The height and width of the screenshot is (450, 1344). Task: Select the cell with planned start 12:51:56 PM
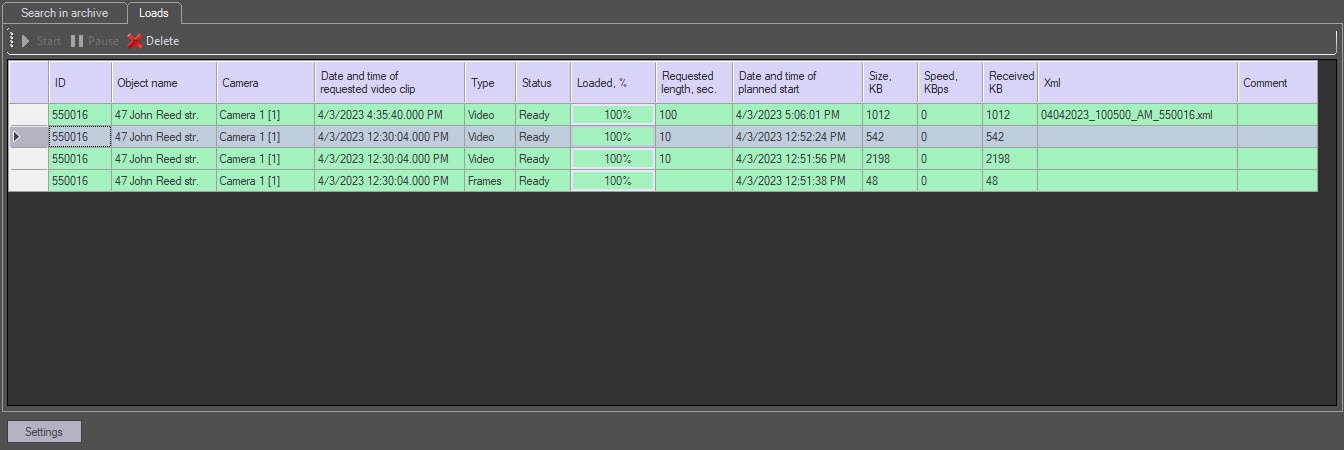[797, 159]
